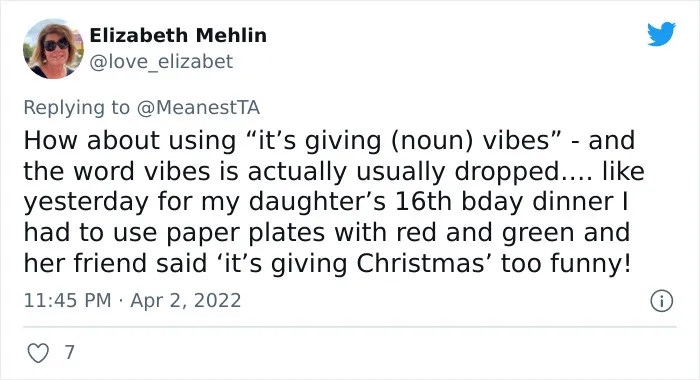Open the circled info icon
This screenshot has height=380, width=700.
[x=661, y=301]
